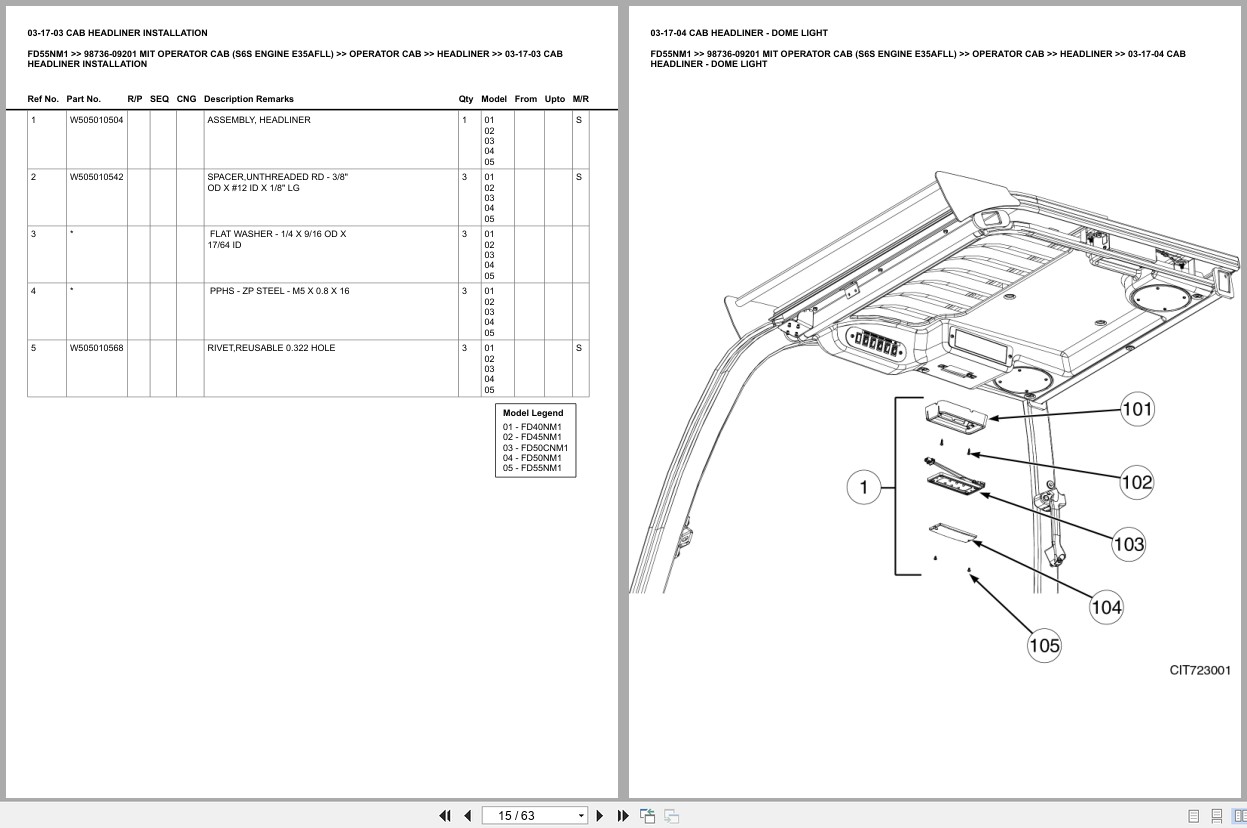This screenshot has width=1247, height=828.
Task: Click the 03-17-03 CAB HEADLINER INSTALLATION title
Action: [117, 33]
